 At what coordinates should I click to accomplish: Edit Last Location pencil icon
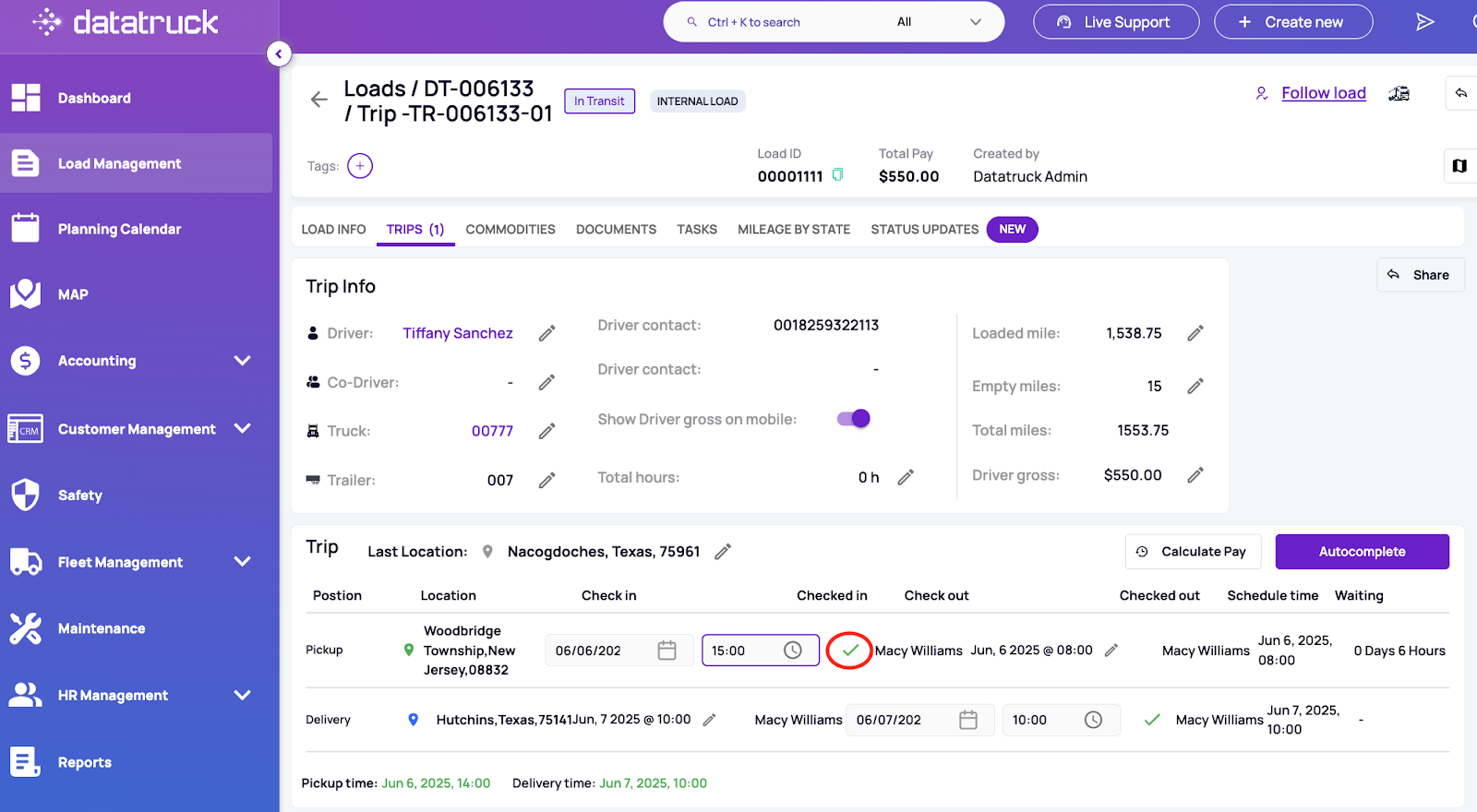pos(723,551)
